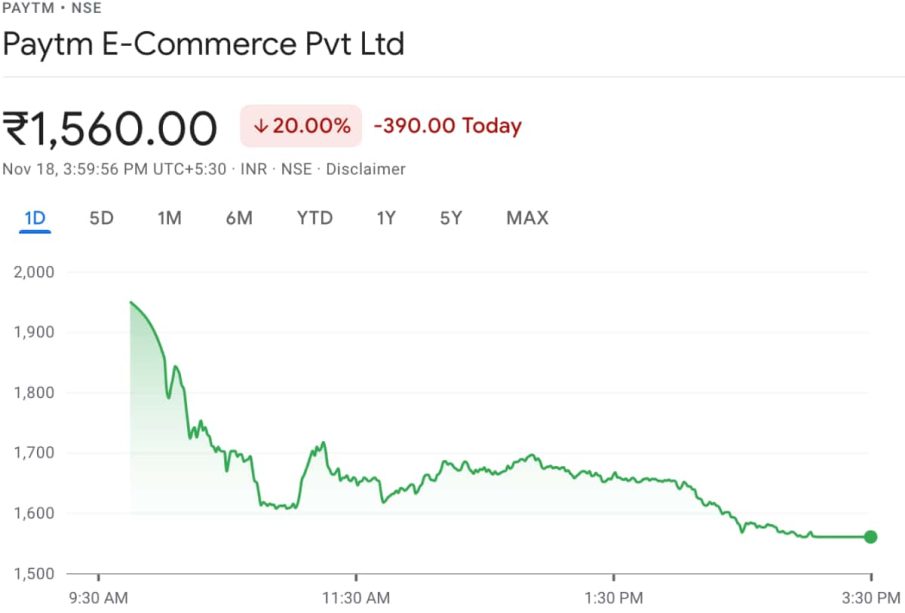Click the 9:30 AM axis label
This screenshot has width=905, height=613.
point(98,598)
